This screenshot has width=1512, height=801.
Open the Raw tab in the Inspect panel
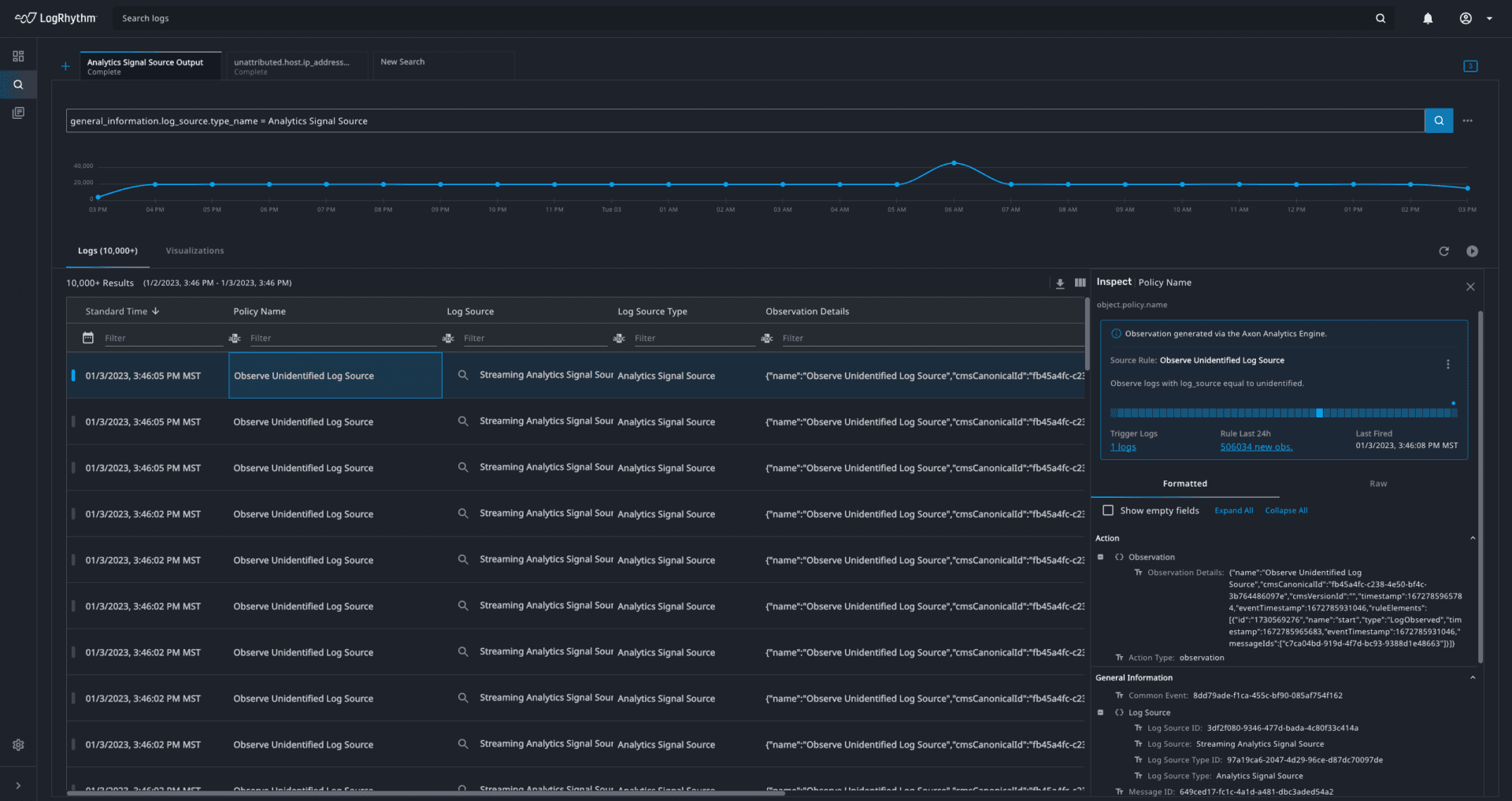(x=1377, y=483)
